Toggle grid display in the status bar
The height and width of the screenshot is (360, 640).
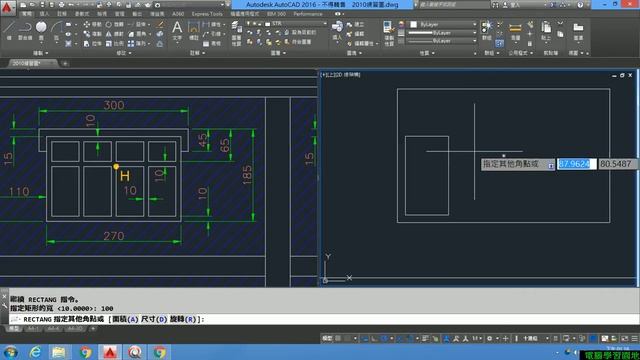338,338
